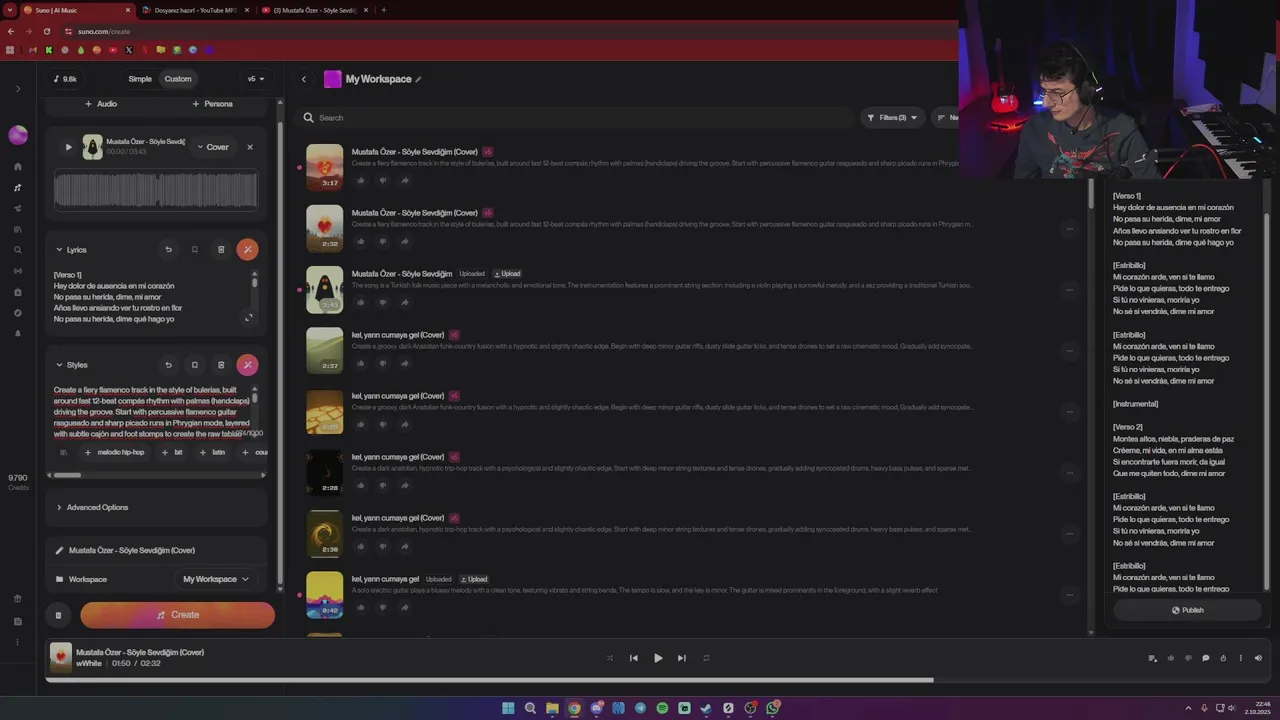This screenshot has height=720, width=1280.
Task: Open the Filters (3) dropdown
Action: (891, 118)
